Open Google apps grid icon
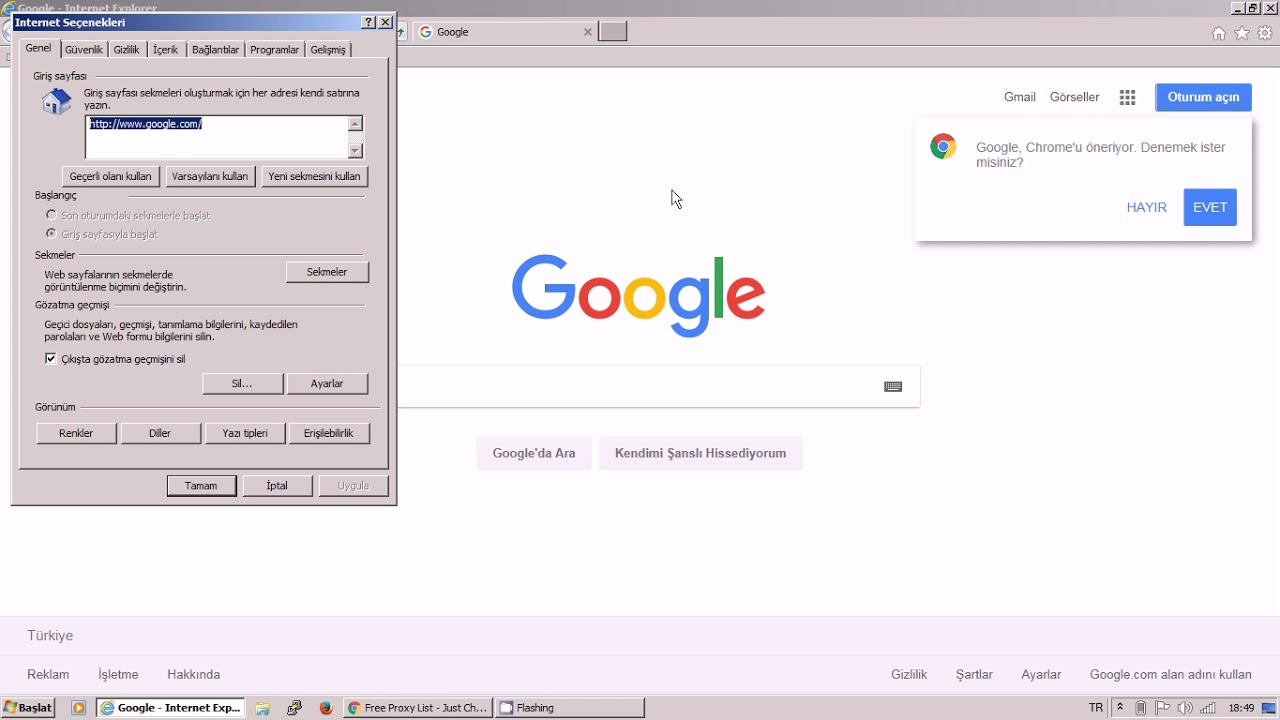This screenshot has width=1280, height=720. 1127,97
